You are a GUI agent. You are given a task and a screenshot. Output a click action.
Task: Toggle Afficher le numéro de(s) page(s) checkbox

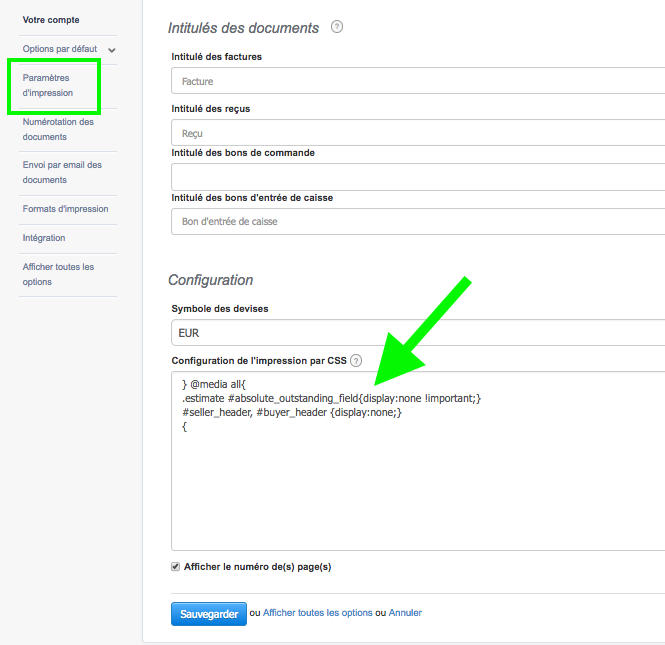[x=176, y=567]
